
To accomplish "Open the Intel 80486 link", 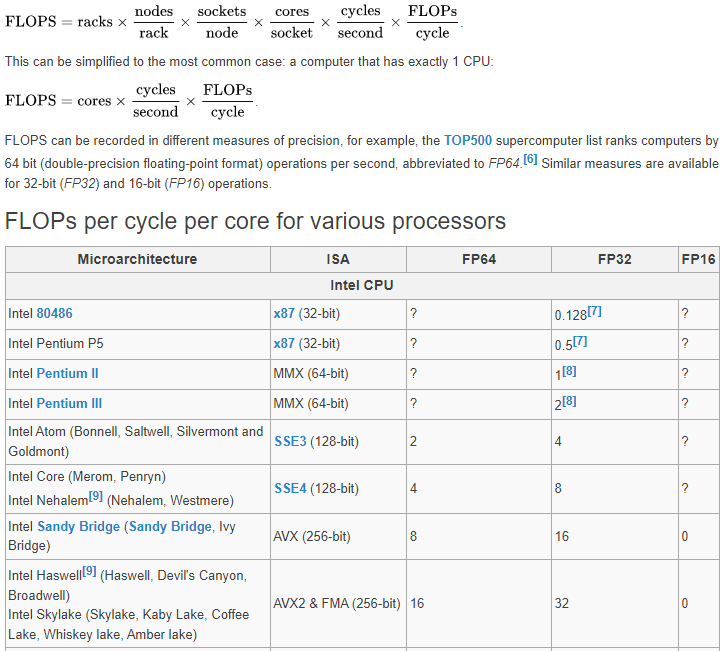I will click(54, 314).
